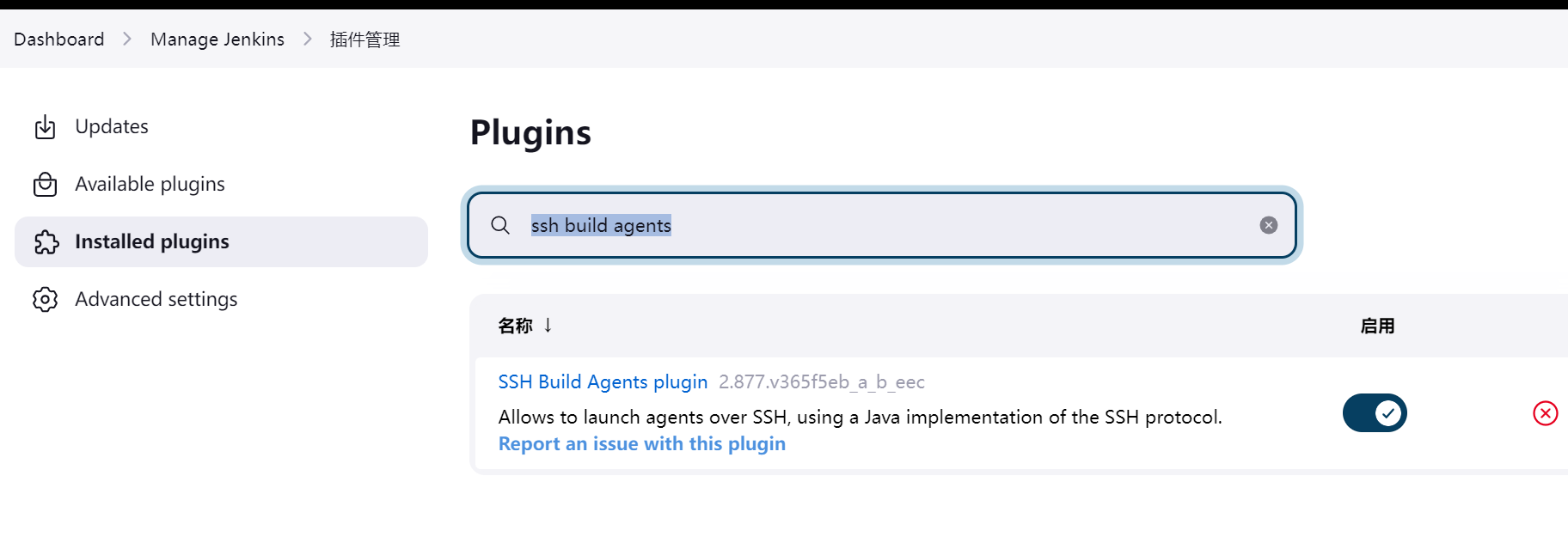Clear the plugin search text
Image resolution: width=1568 pixels, height=549 pixels.
(1268, 225)
